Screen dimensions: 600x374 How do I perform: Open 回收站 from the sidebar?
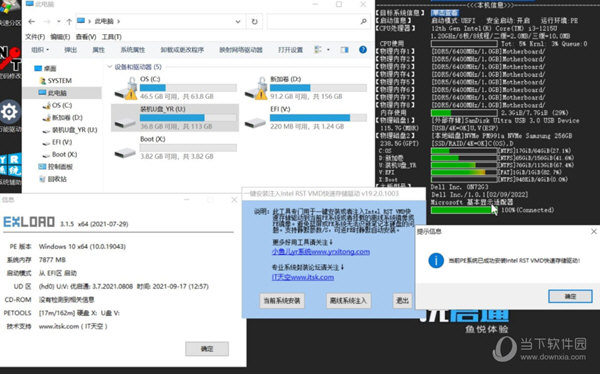[53, 179]
